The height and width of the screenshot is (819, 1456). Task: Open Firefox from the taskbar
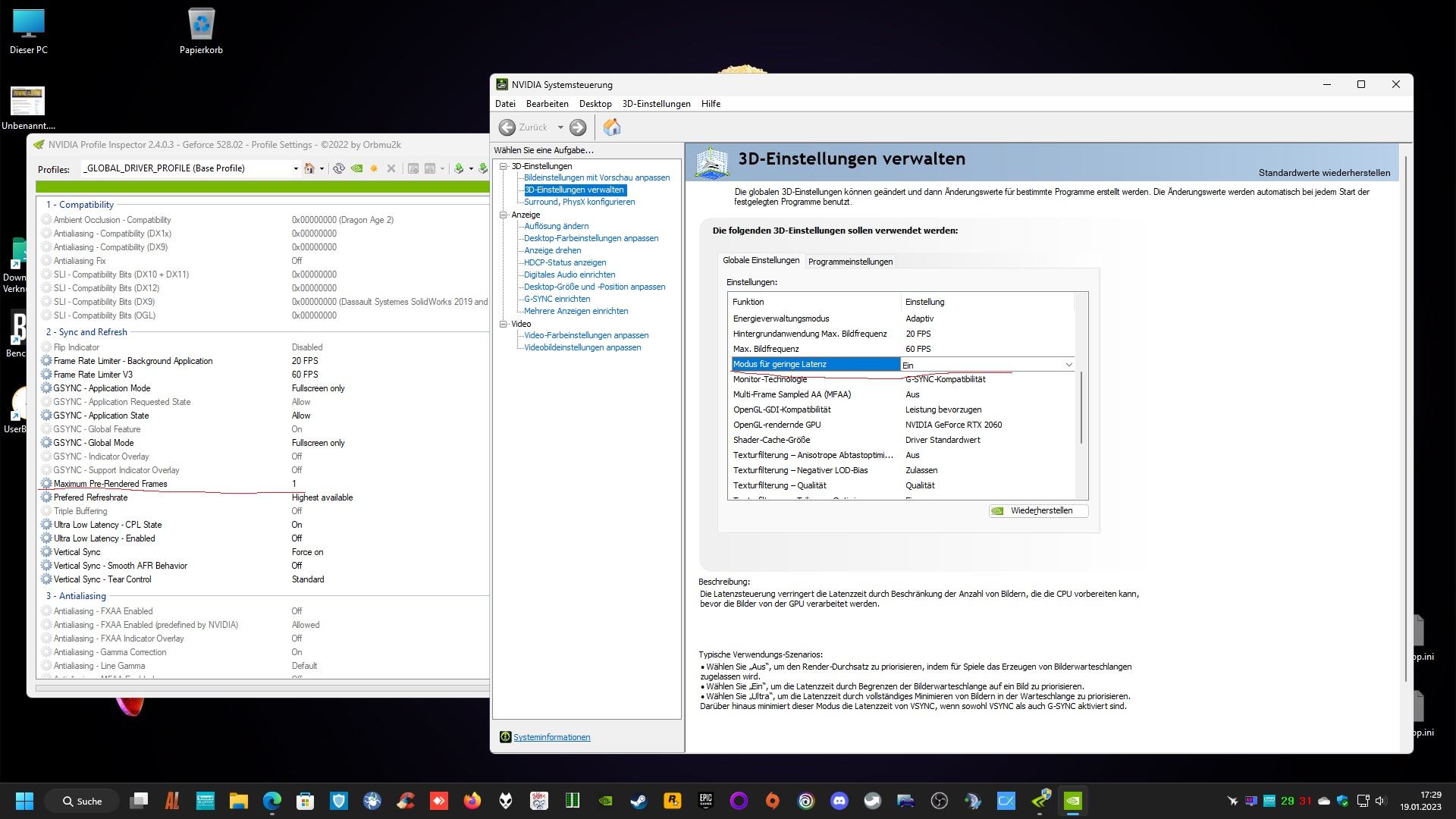472,801
